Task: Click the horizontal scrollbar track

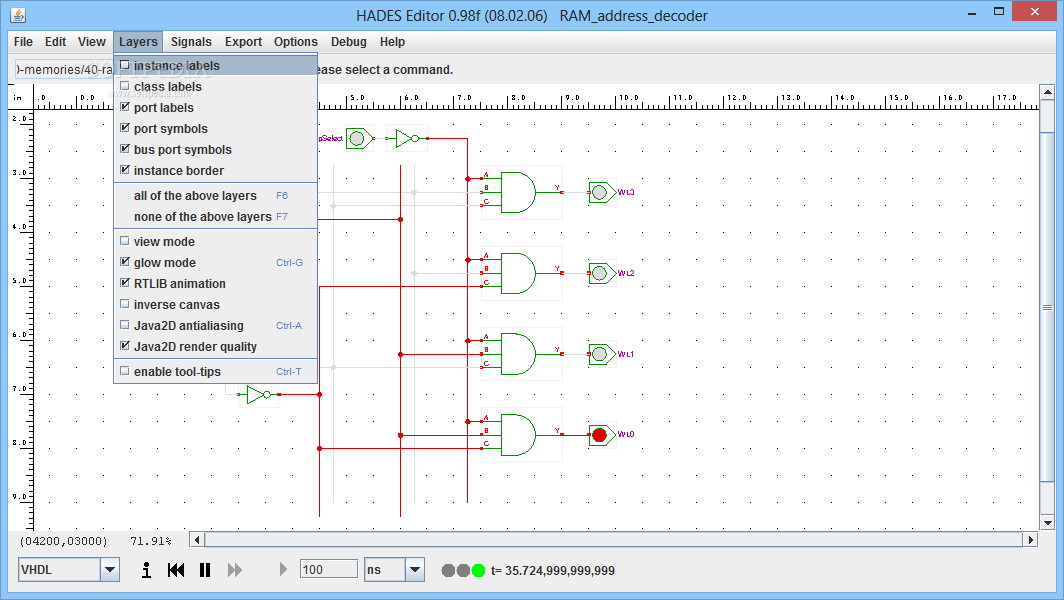Action: point(614,540)
